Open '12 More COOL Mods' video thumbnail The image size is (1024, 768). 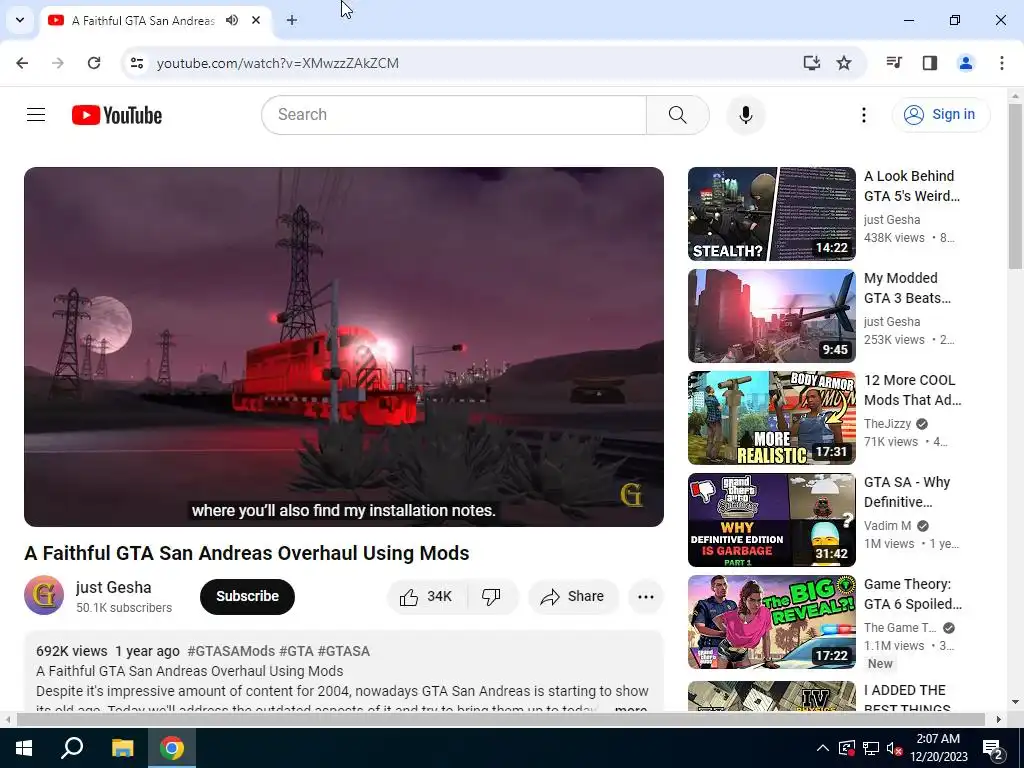tap(771, 417)
